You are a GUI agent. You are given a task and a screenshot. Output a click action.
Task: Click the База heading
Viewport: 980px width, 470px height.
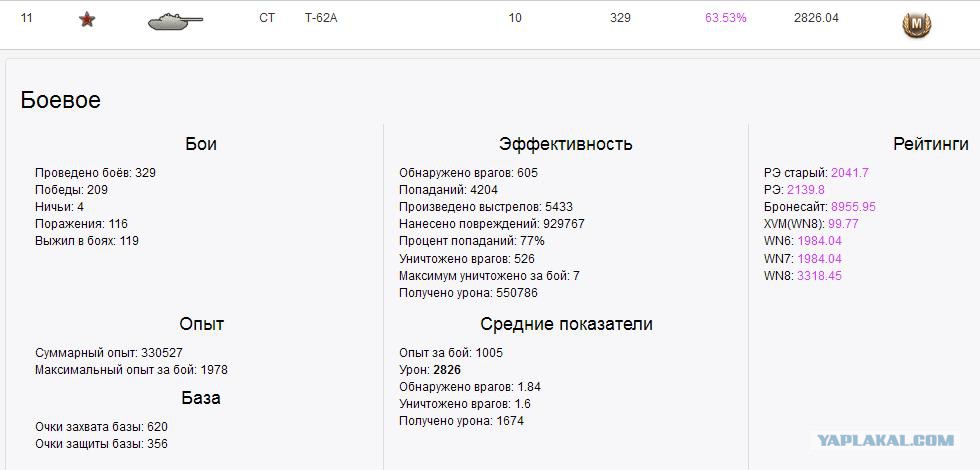(x=201, y=398)
